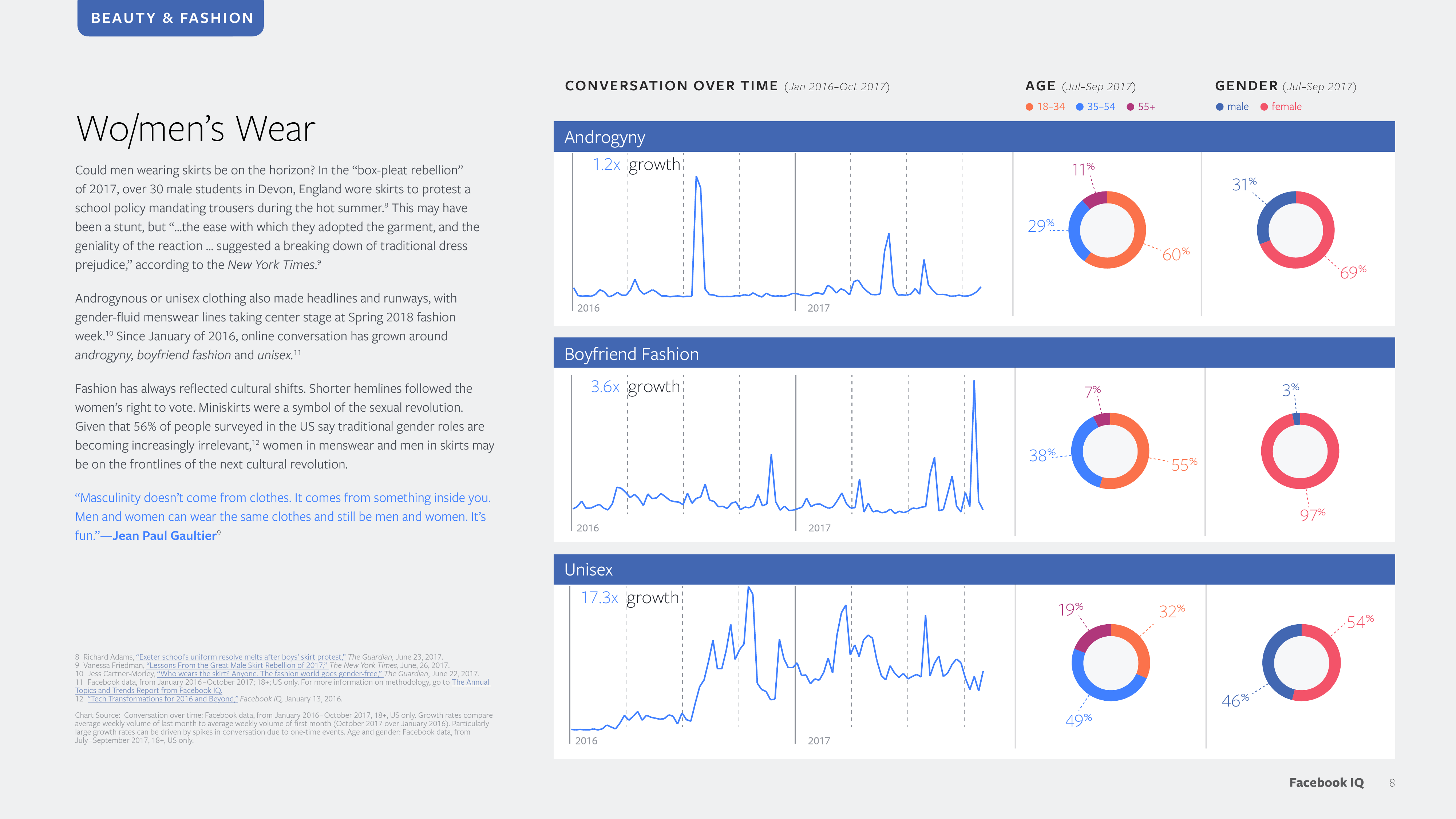The height and width of the screenshot is (819, 1456).
Task: Click the female legend dot
Action: click(x=1264, y=107)
